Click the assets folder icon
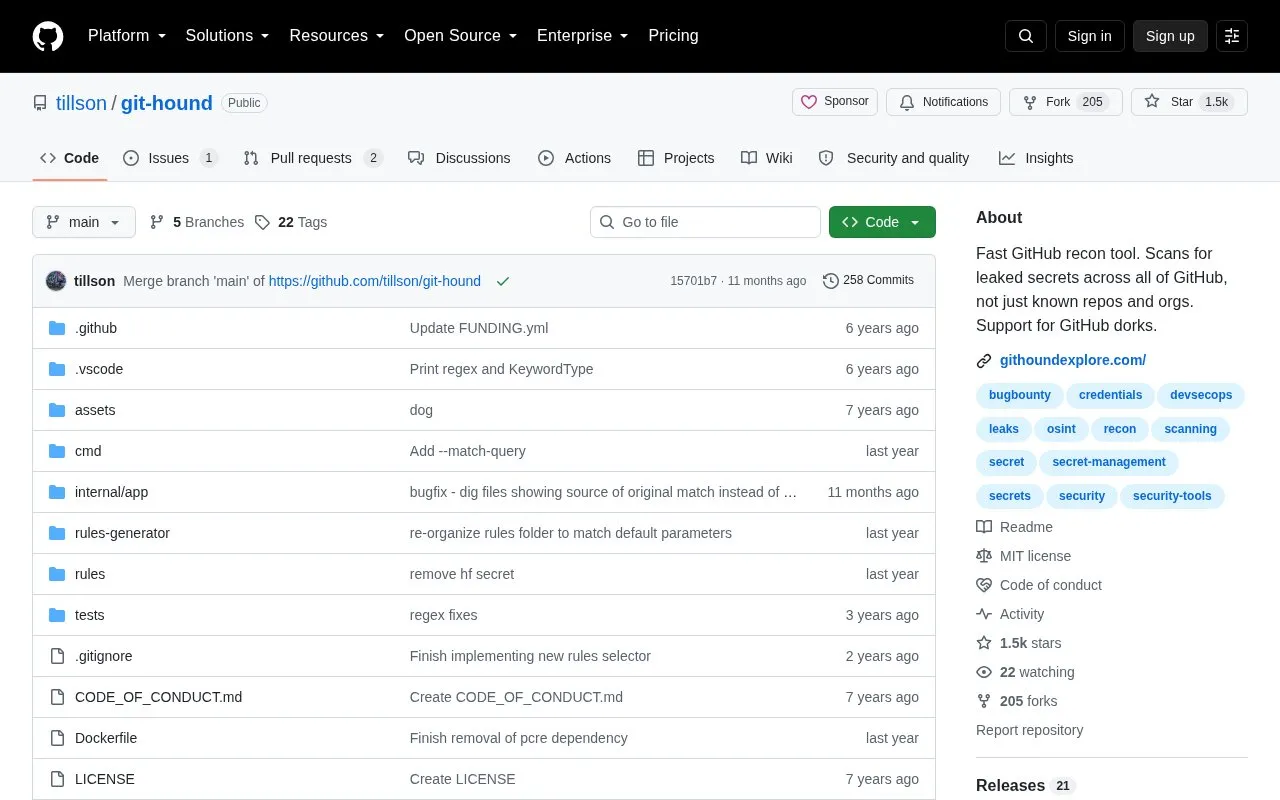 tap(57, 410)
